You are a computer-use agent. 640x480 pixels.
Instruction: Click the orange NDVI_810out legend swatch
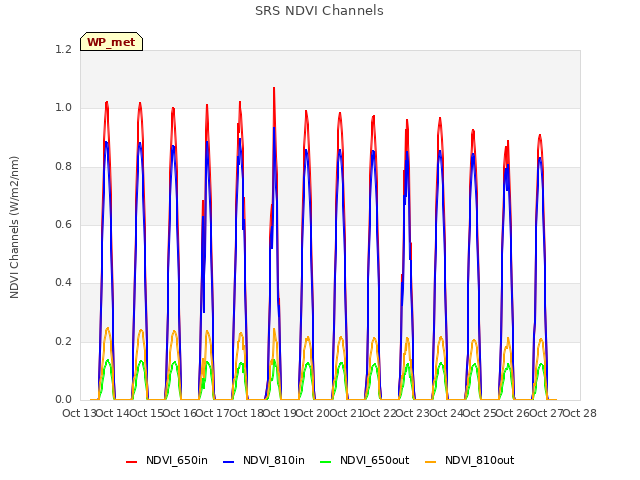[431, 462]
